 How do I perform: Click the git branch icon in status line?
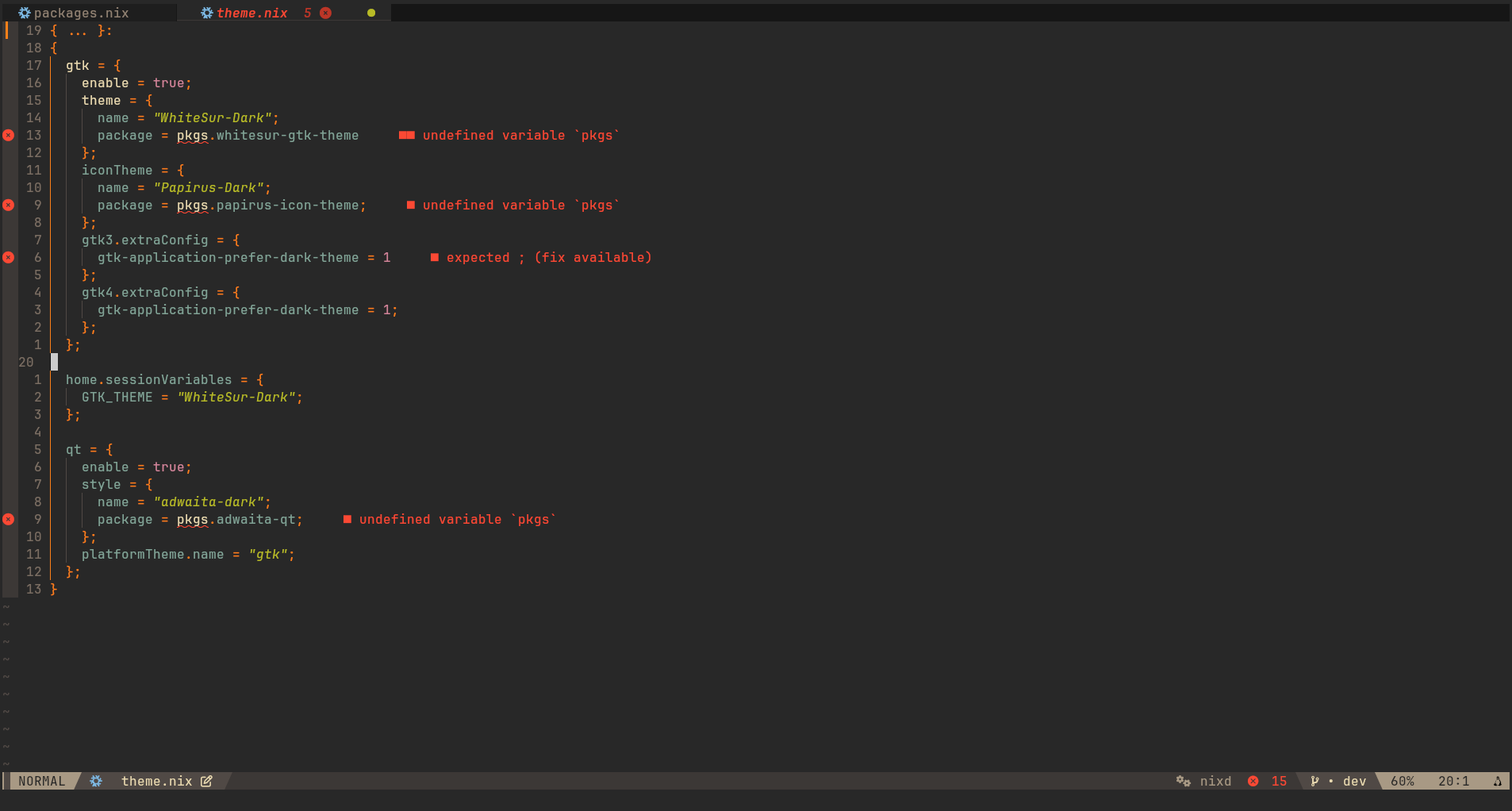pyautogui.click(x=1314, y=781)
